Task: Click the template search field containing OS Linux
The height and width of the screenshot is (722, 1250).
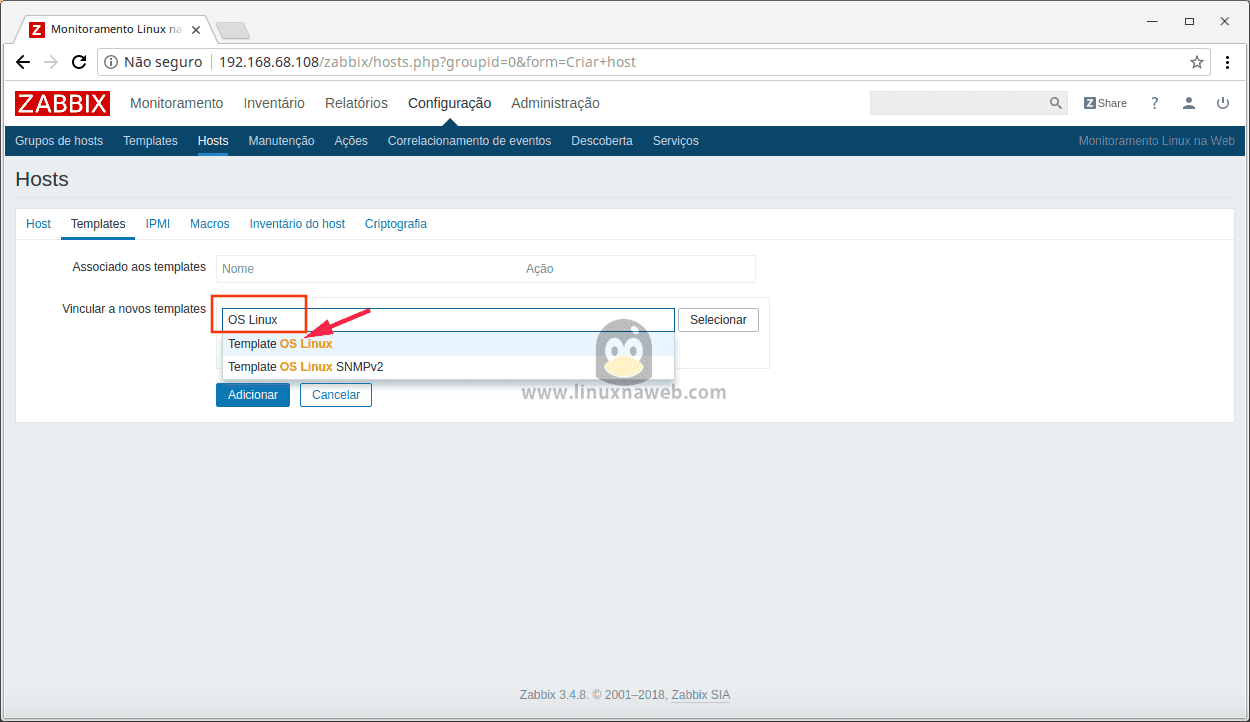Action: (448, 320)
